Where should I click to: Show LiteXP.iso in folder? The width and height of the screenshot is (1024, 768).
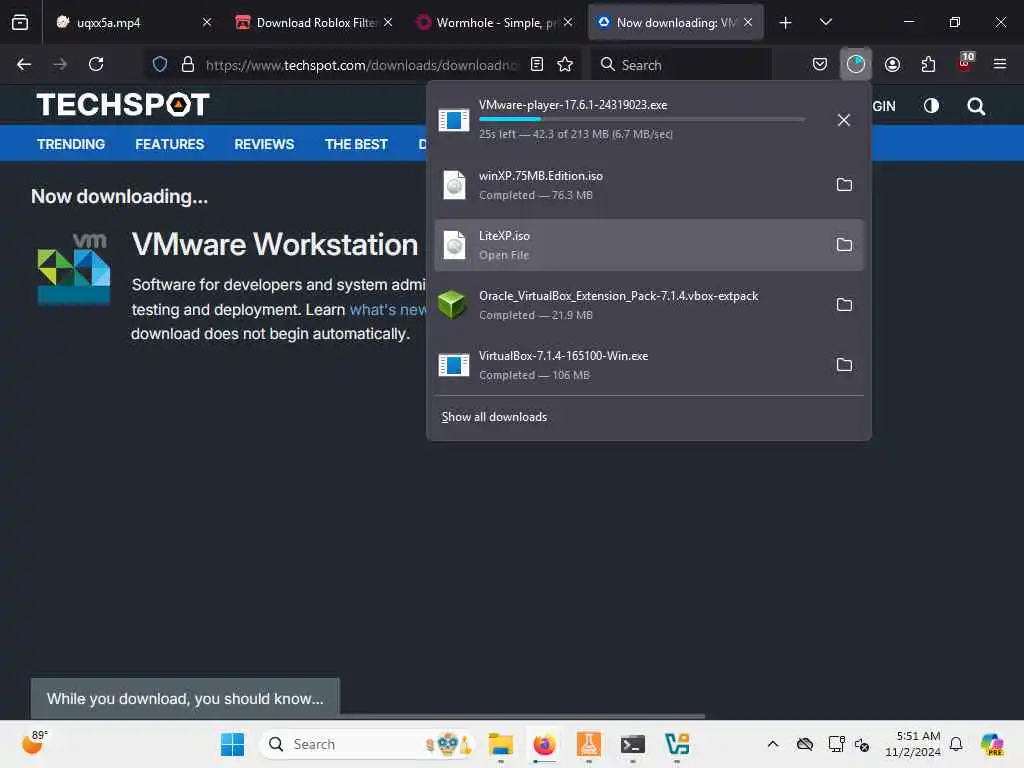click(844, 245)
